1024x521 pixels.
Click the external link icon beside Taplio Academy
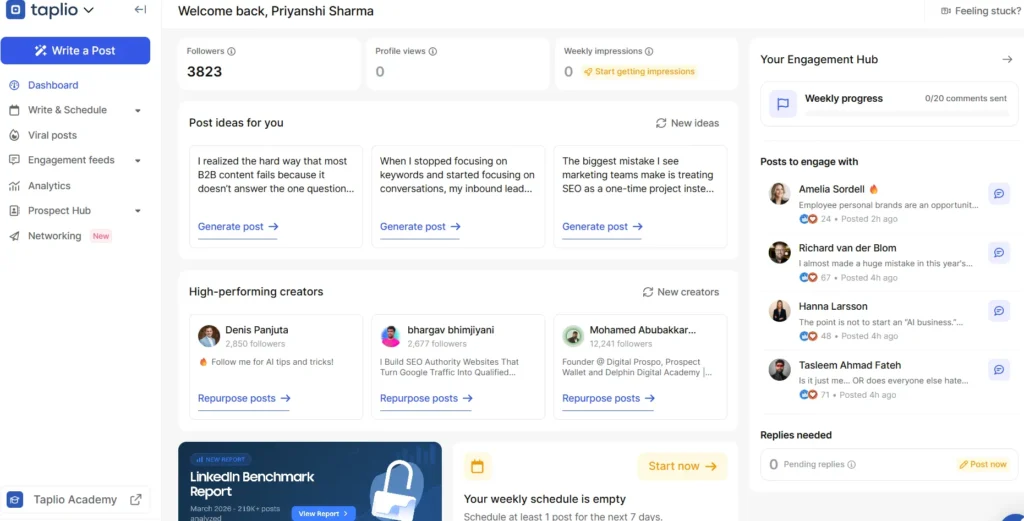click(136, 499)
